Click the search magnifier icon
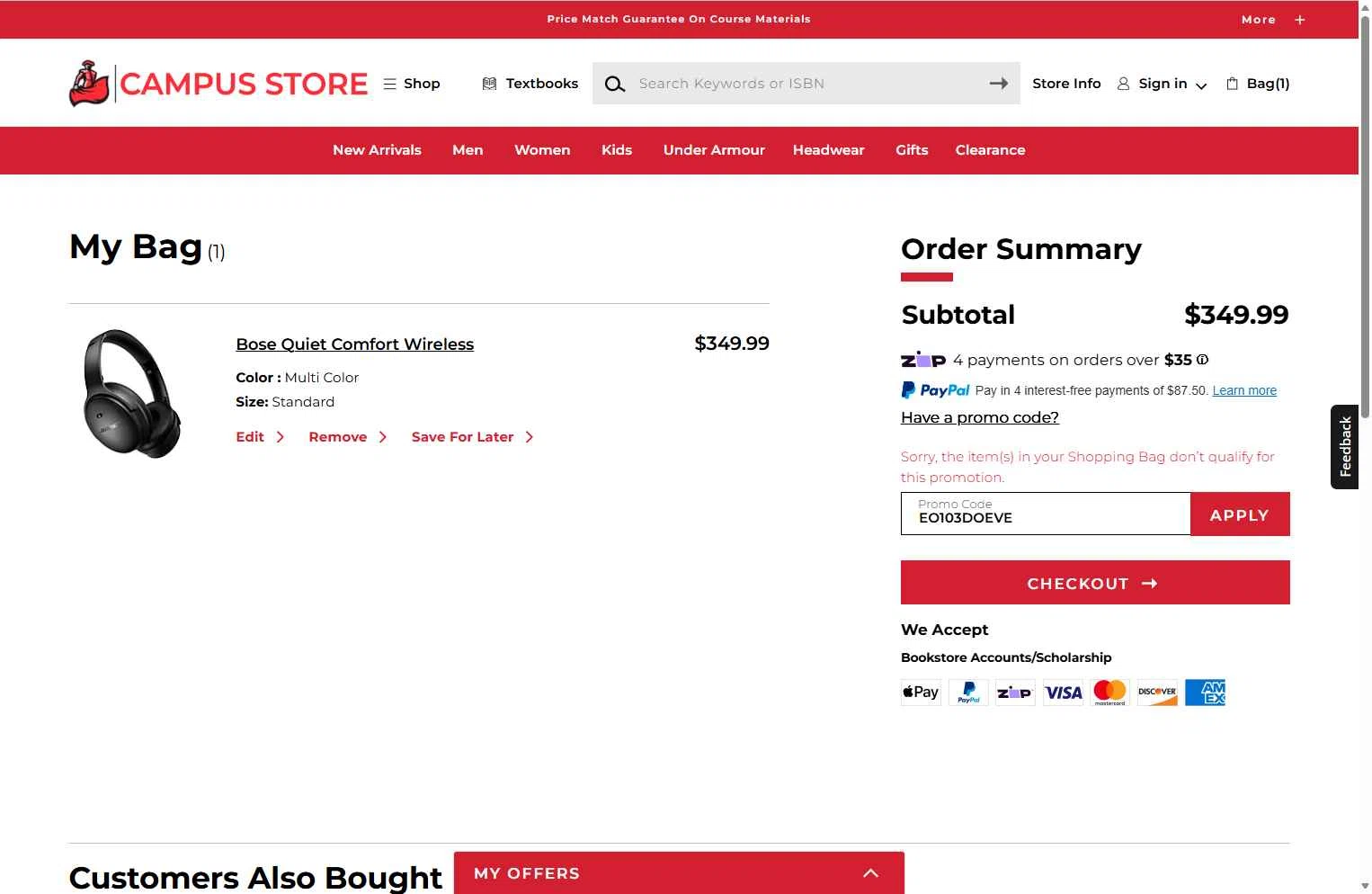The image size is (1372, 894). click(x=615, y=84)
